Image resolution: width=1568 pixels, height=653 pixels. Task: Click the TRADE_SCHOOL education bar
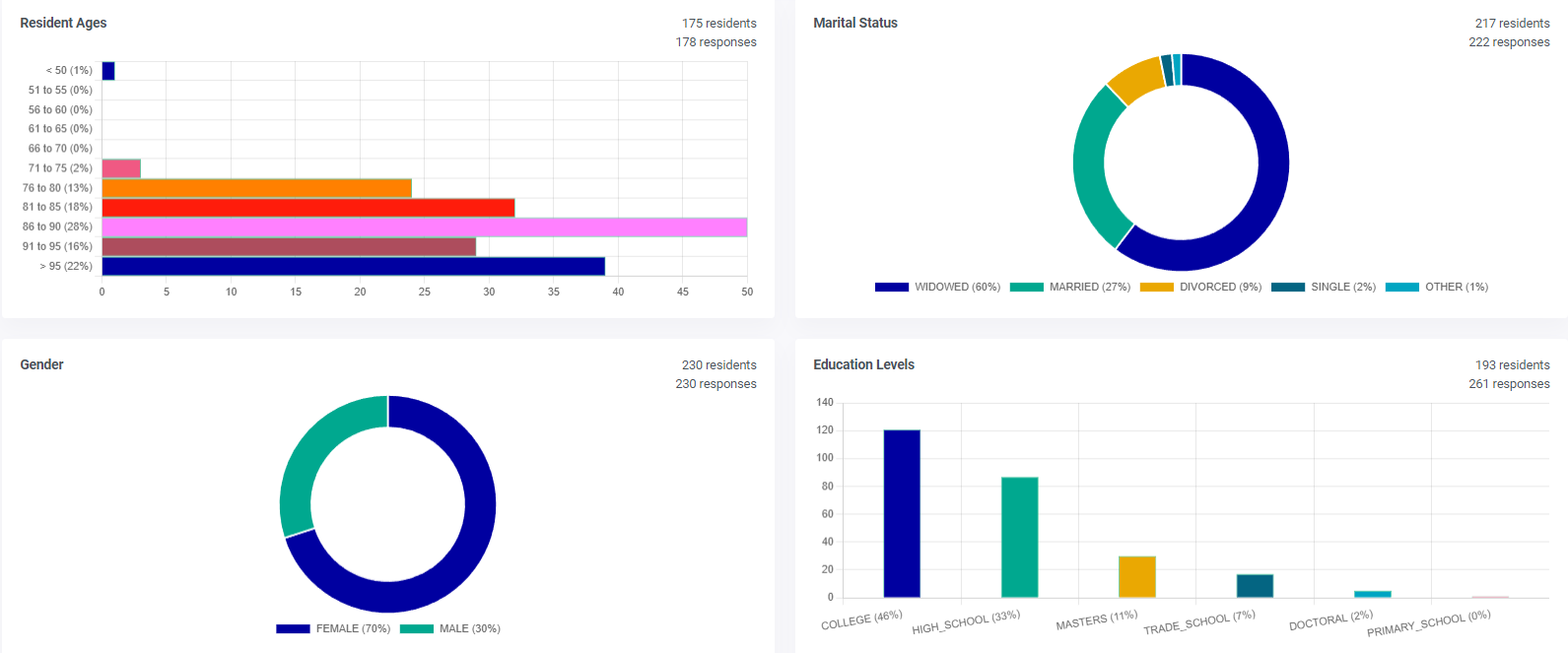pyautogui.click(x=1255, y=586)
